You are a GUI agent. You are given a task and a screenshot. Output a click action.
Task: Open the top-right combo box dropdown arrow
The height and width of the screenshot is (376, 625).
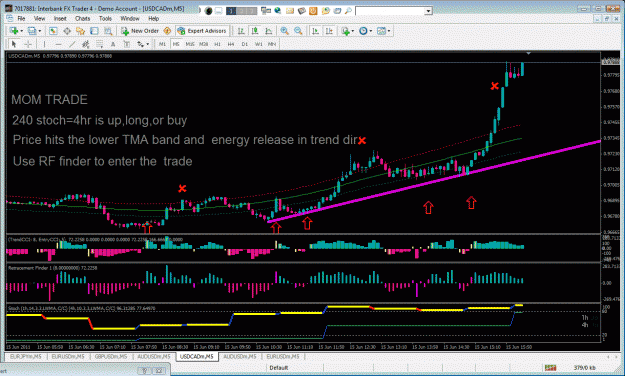pyautogui.click(x=428, y=11)
